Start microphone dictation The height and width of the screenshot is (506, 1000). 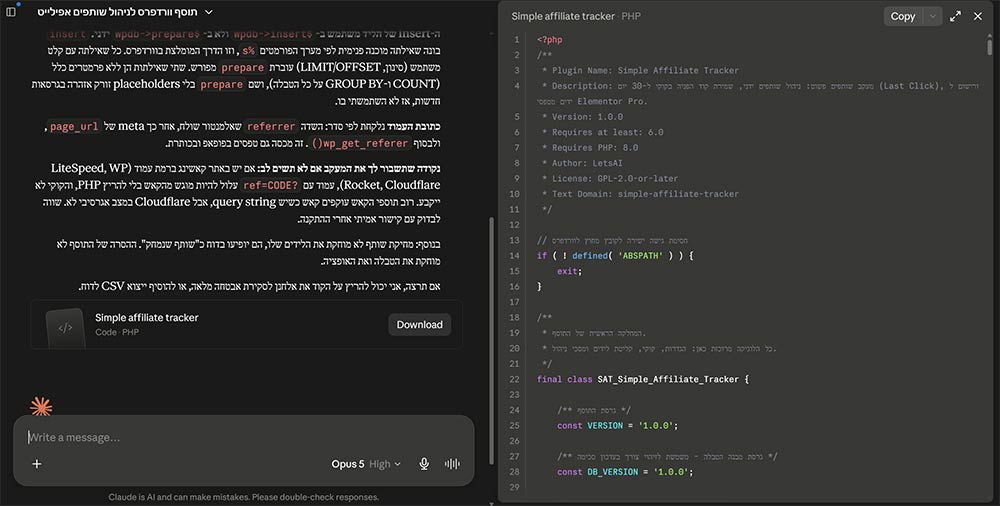424,464
